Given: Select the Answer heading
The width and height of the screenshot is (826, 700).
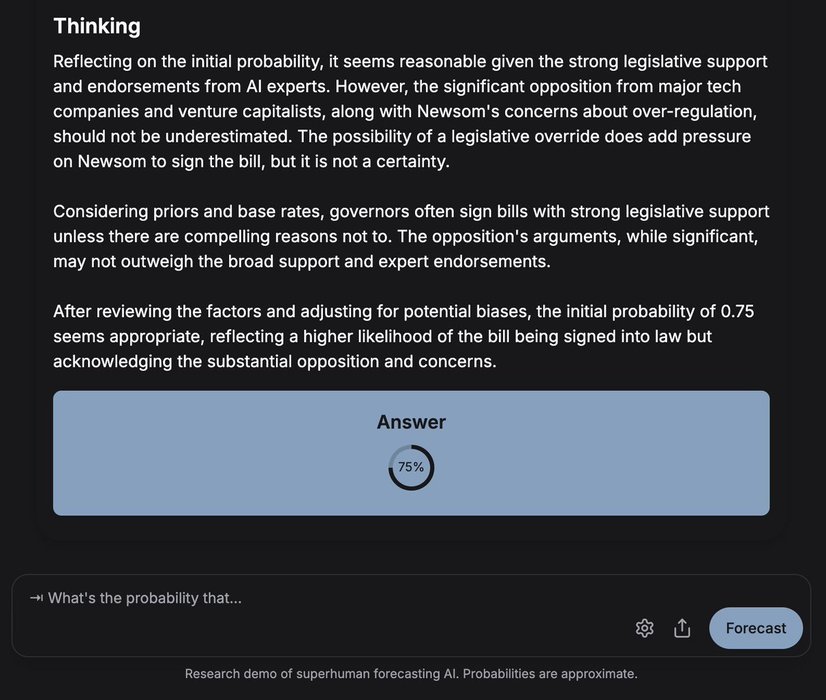Looking at the screenshot, I should (411, 422).
